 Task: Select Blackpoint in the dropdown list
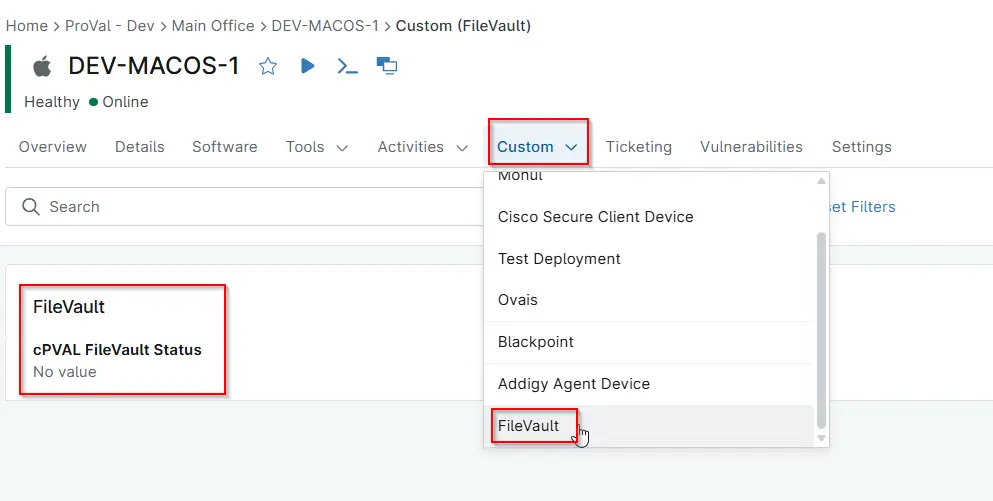click(x=536, y=342)
